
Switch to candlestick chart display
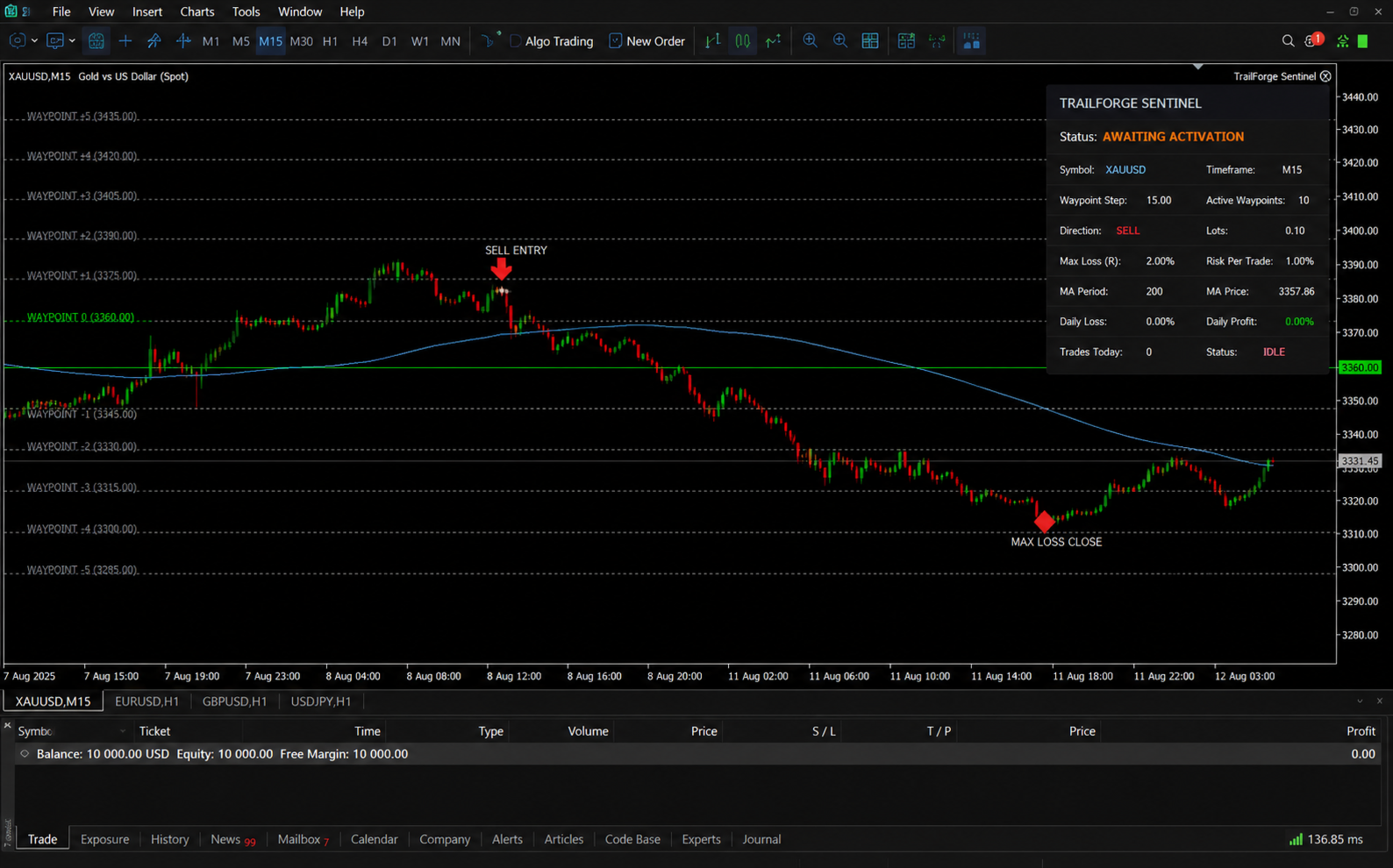pyautogui.click(x=743, y=41)
